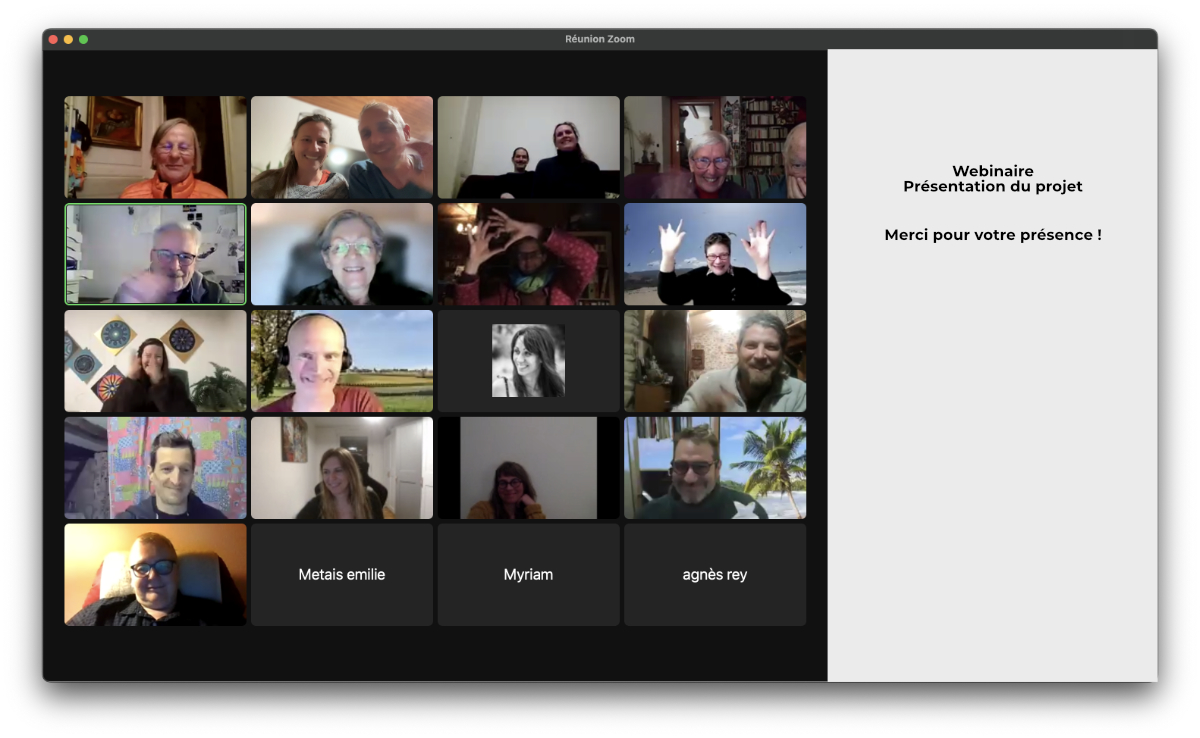Click the 'Présentation du projet' text

[x=993, y=186]
